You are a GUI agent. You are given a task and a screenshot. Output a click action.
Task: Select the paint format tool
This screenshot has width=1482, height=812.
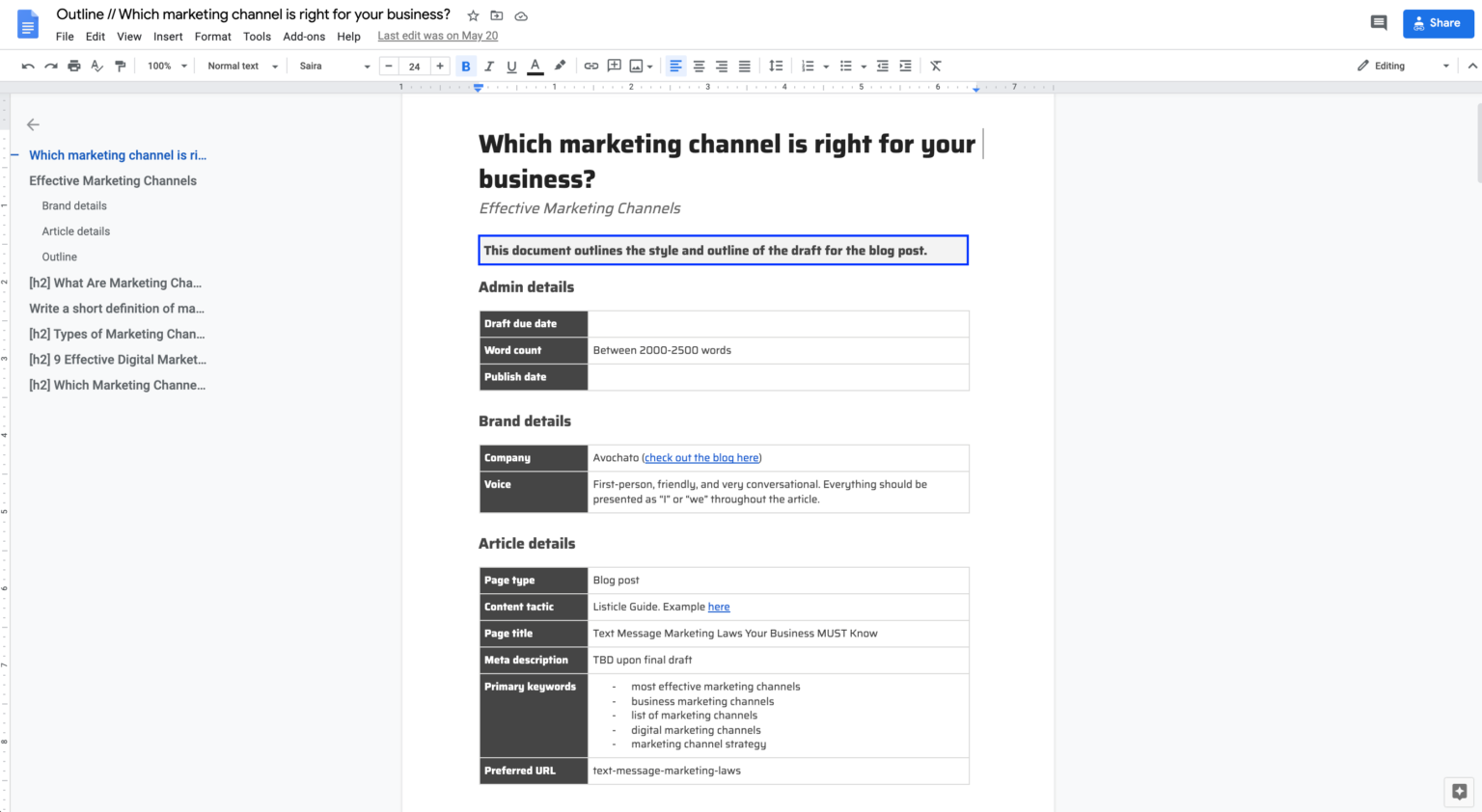pos(120,66)
